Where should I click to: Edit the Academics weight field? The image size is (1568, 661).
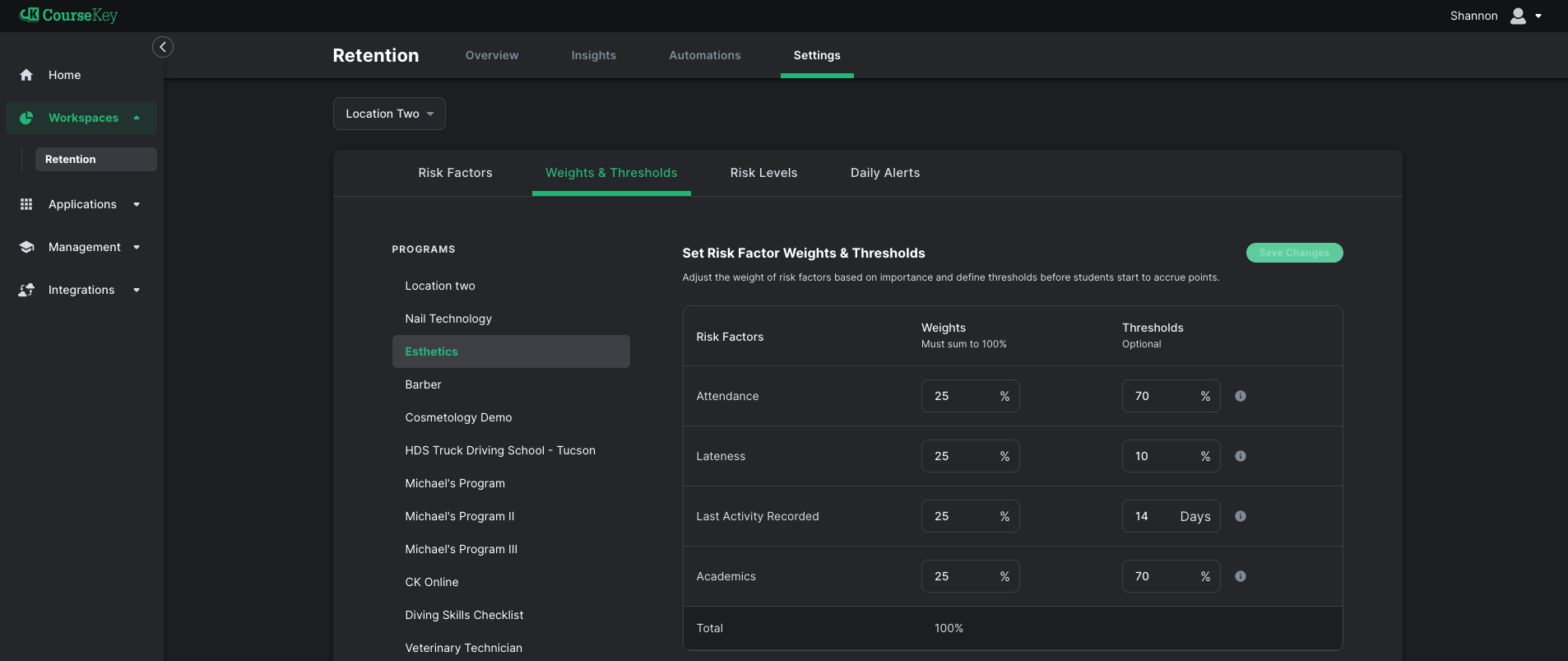970,576
